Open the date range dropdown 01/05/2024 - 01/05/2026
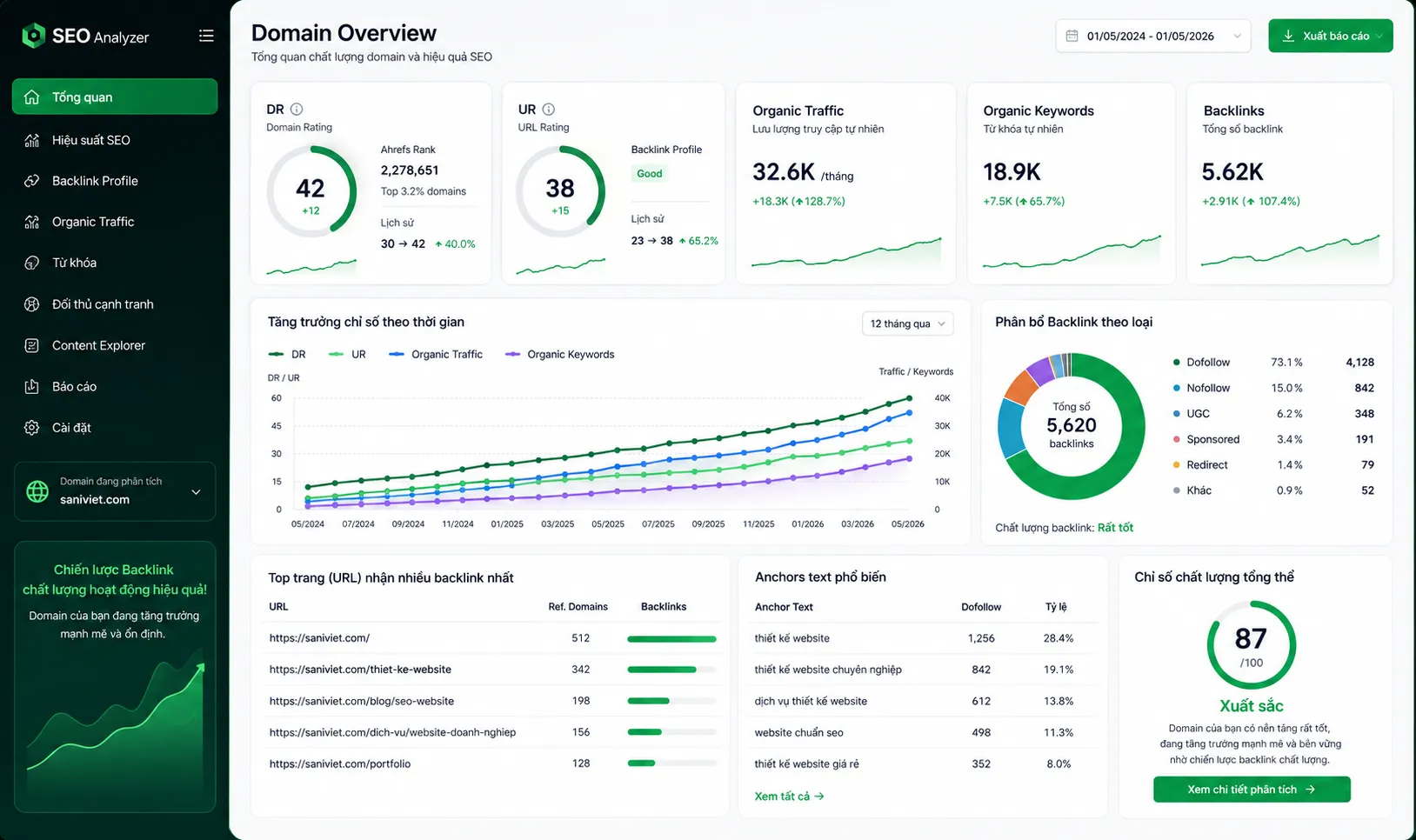This screenshot has width=1416, height=840. 1153,36
